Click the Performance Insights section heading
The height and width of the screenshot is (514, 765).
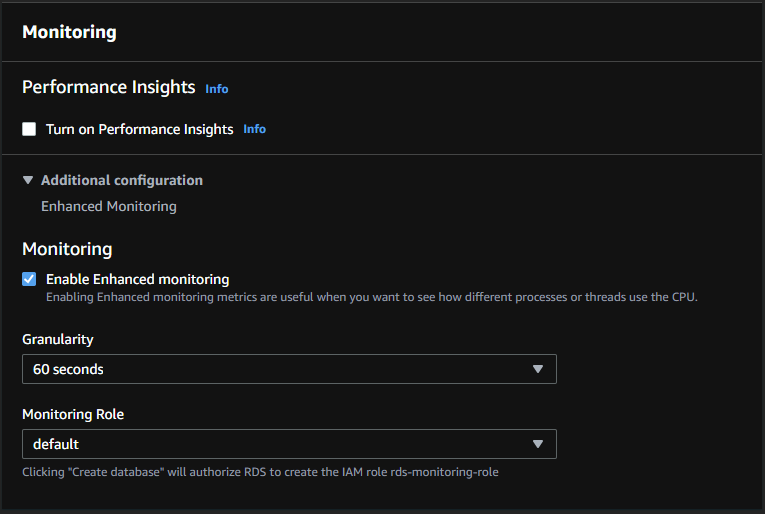(x=108, y=87)
